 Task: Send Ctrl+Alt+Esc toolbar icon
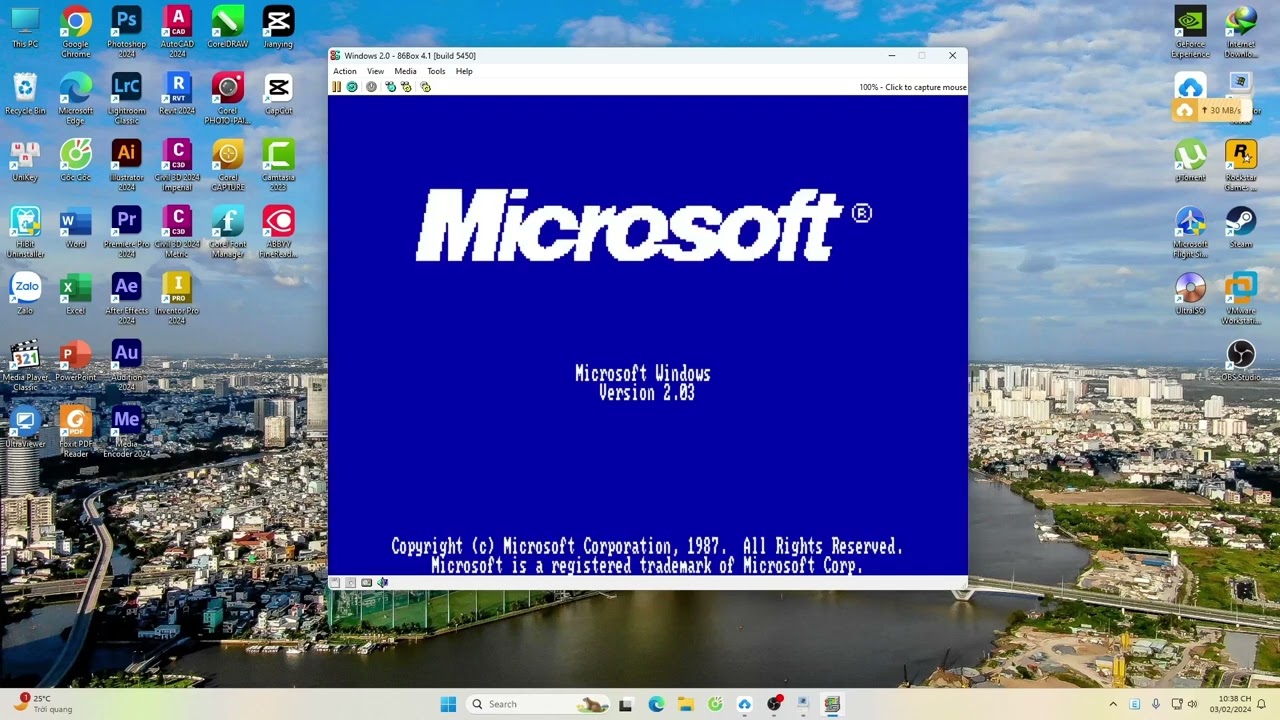point(406,87)
